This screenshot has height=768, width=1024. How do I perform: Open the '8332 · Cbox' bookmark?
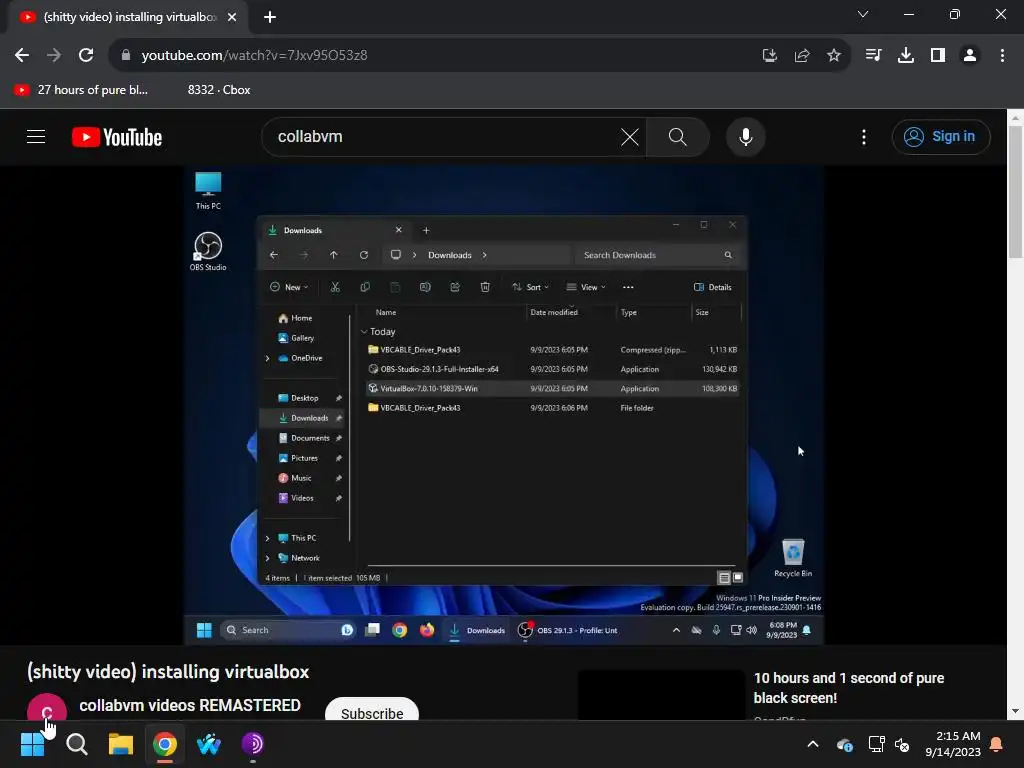[219, 90]
